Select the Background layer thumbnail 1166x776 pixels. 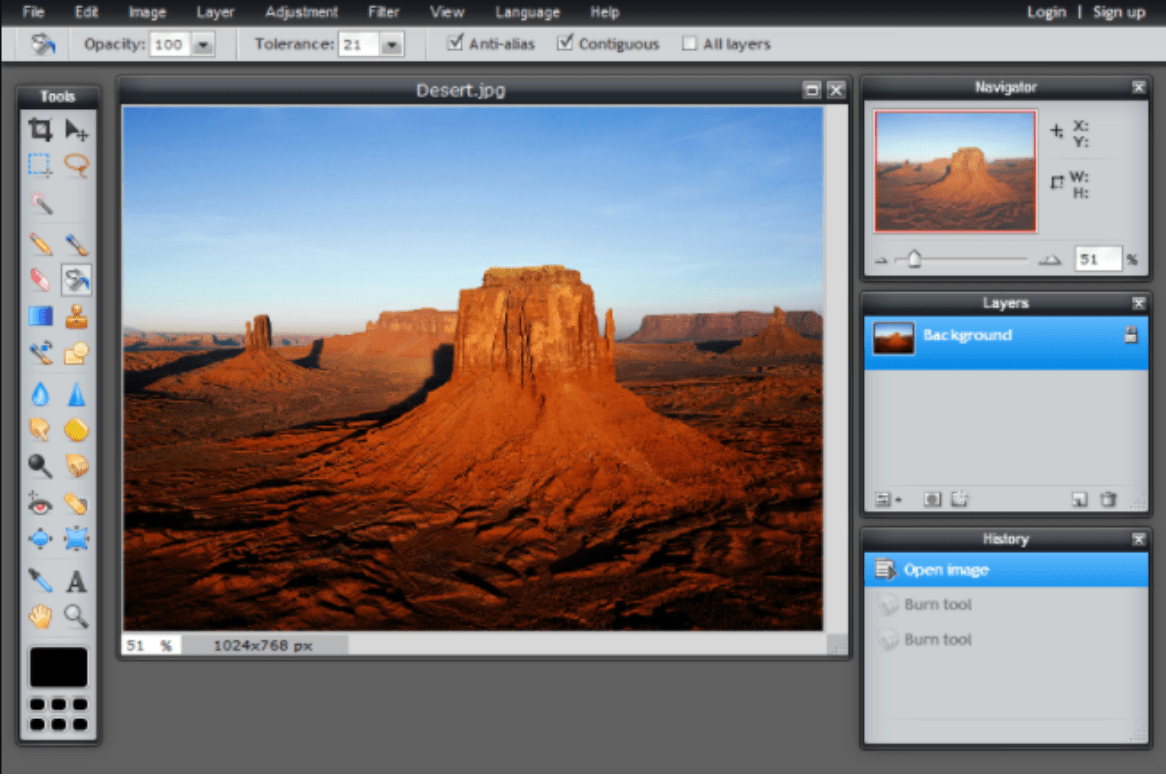click(x=893, y=338)
